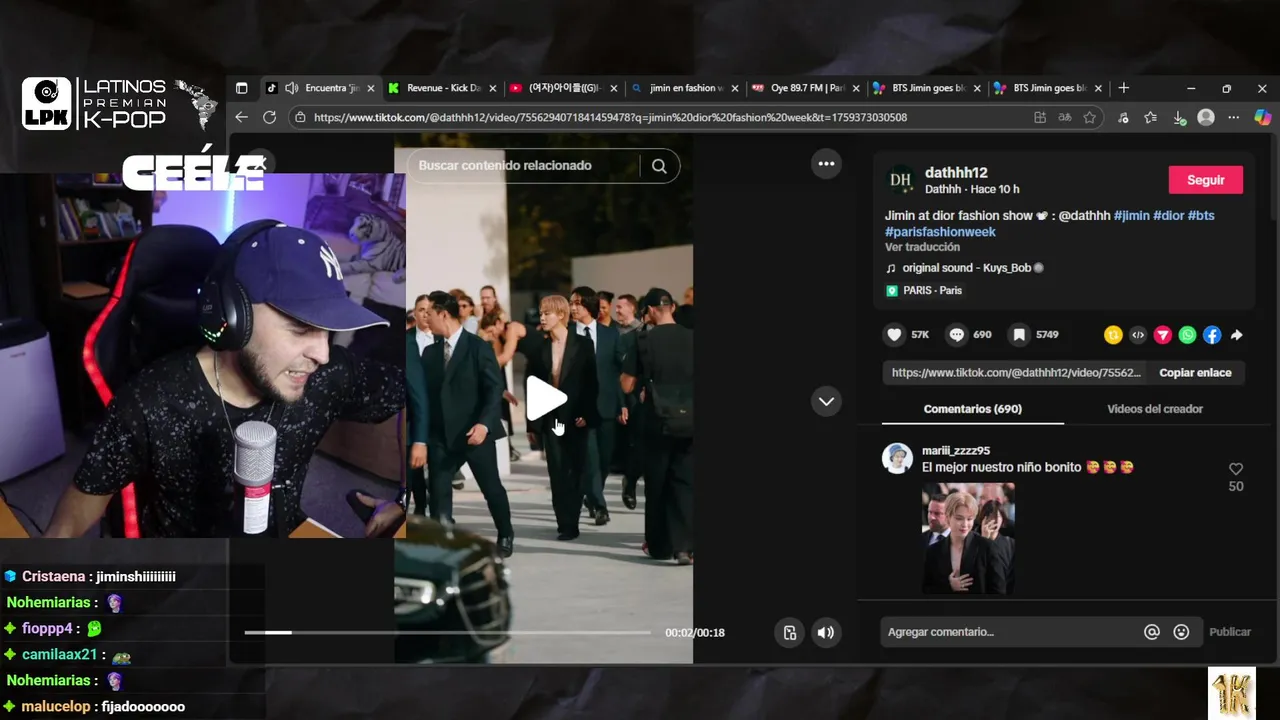Screen dimensions: 1280x720
Task: Open the #bts hashtag link
Action: (1201, 216)
